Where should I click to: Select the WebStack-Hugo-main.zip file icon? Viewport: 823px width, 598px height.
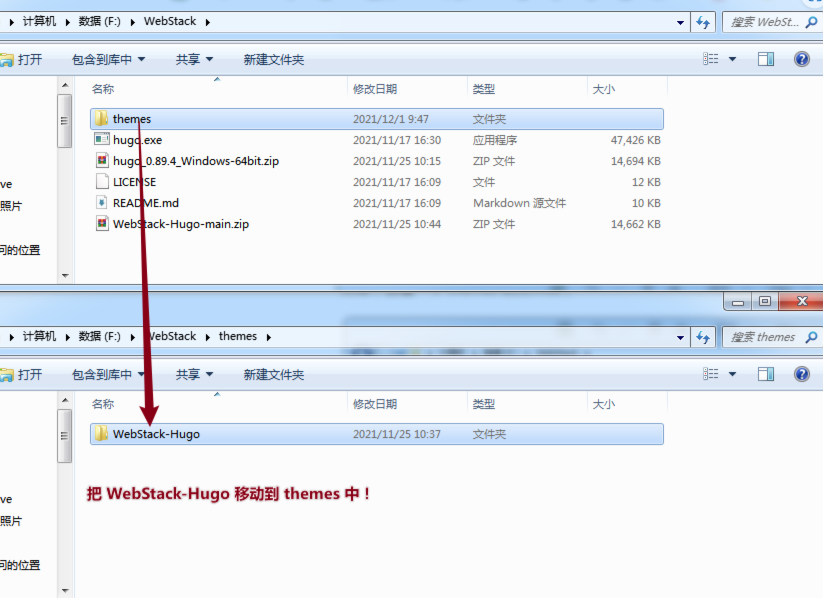(x=101, y=224)
